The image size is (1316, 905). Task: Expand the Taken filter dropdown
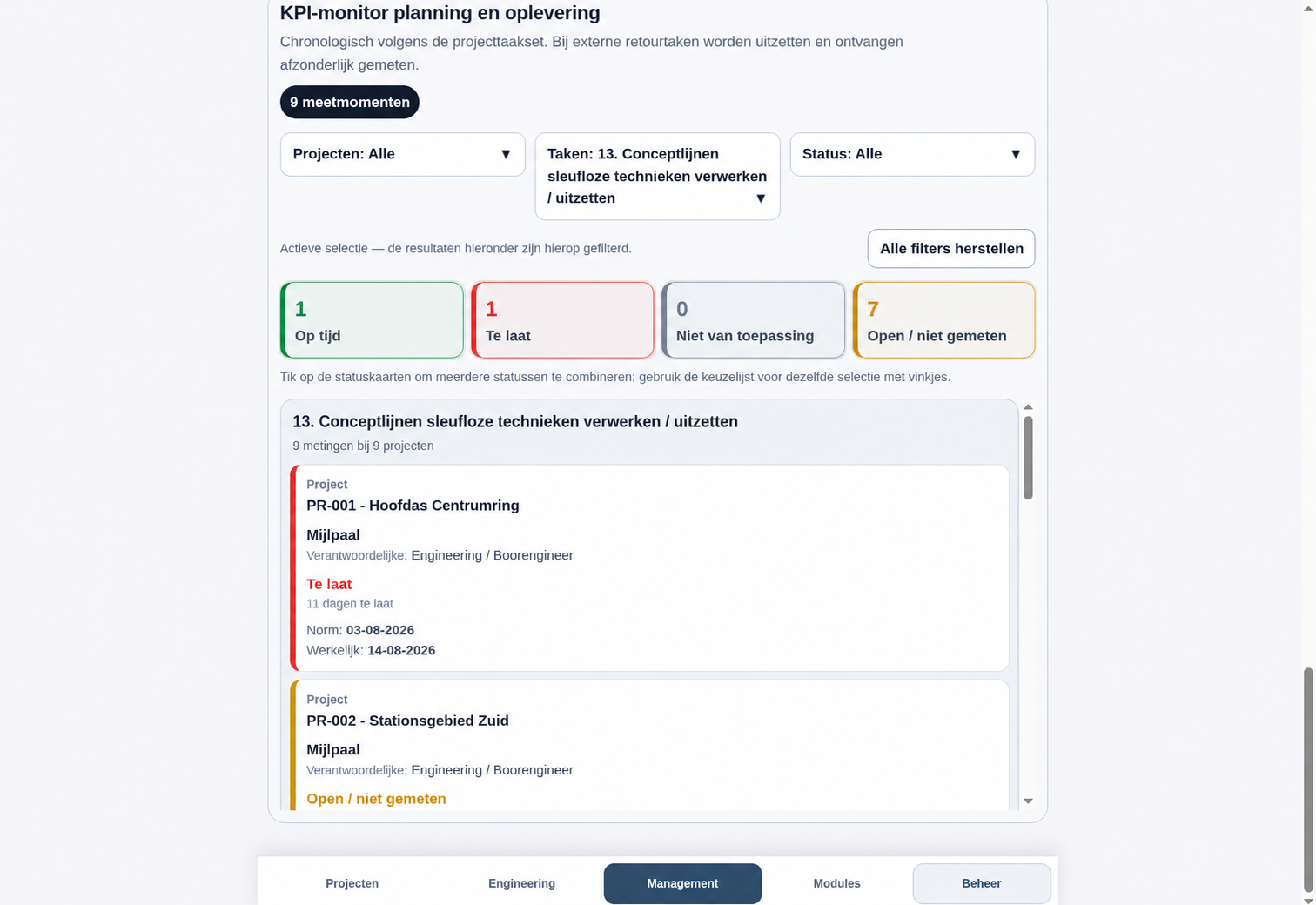657,176
